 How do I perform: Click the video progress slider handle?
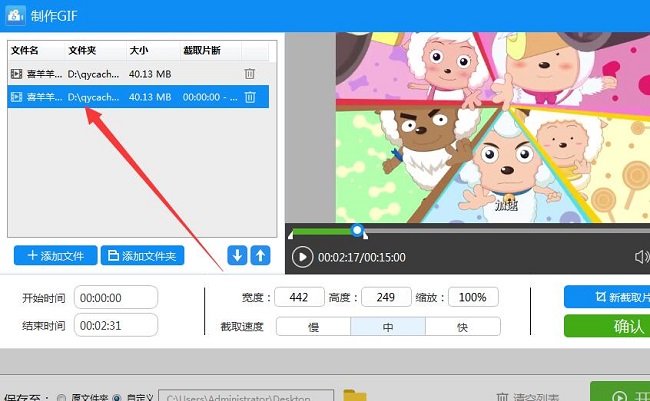coord(358,231)
